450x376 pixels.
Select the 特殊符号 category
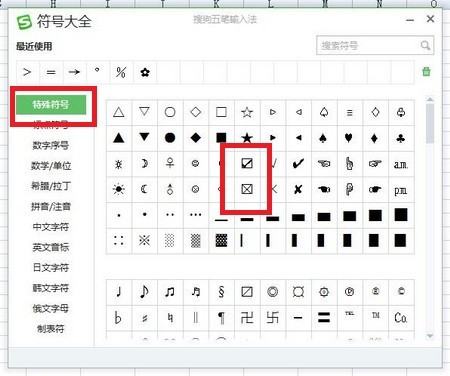click(51, 105)
